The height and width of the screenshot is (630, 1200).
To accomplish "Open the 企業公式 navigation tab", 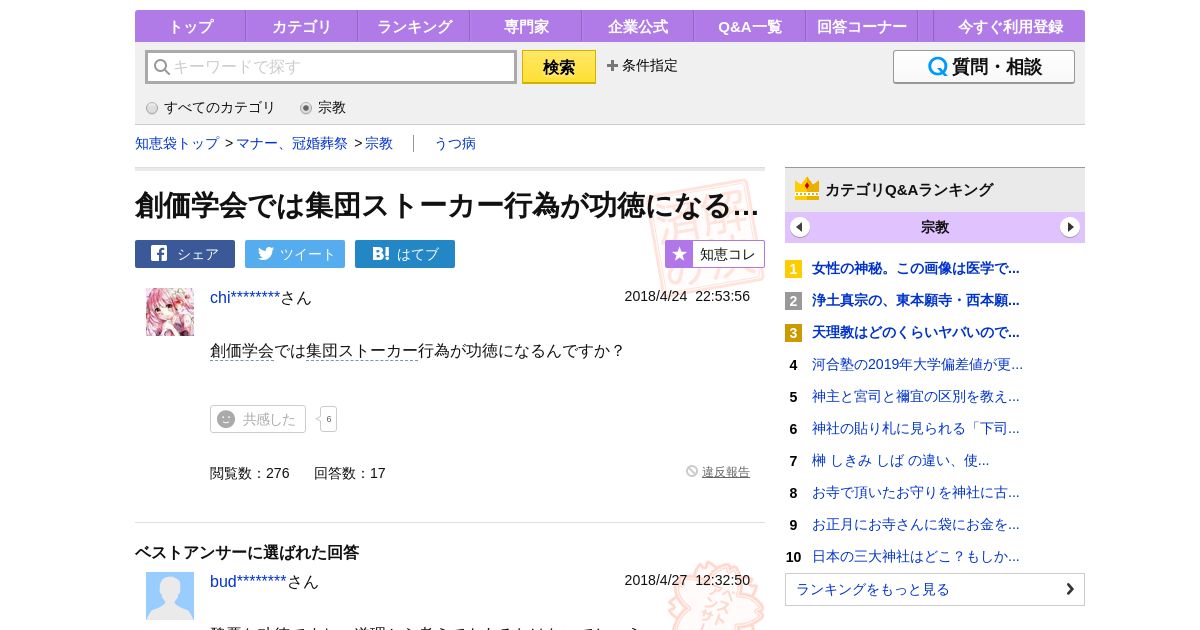I will (637, 26).
